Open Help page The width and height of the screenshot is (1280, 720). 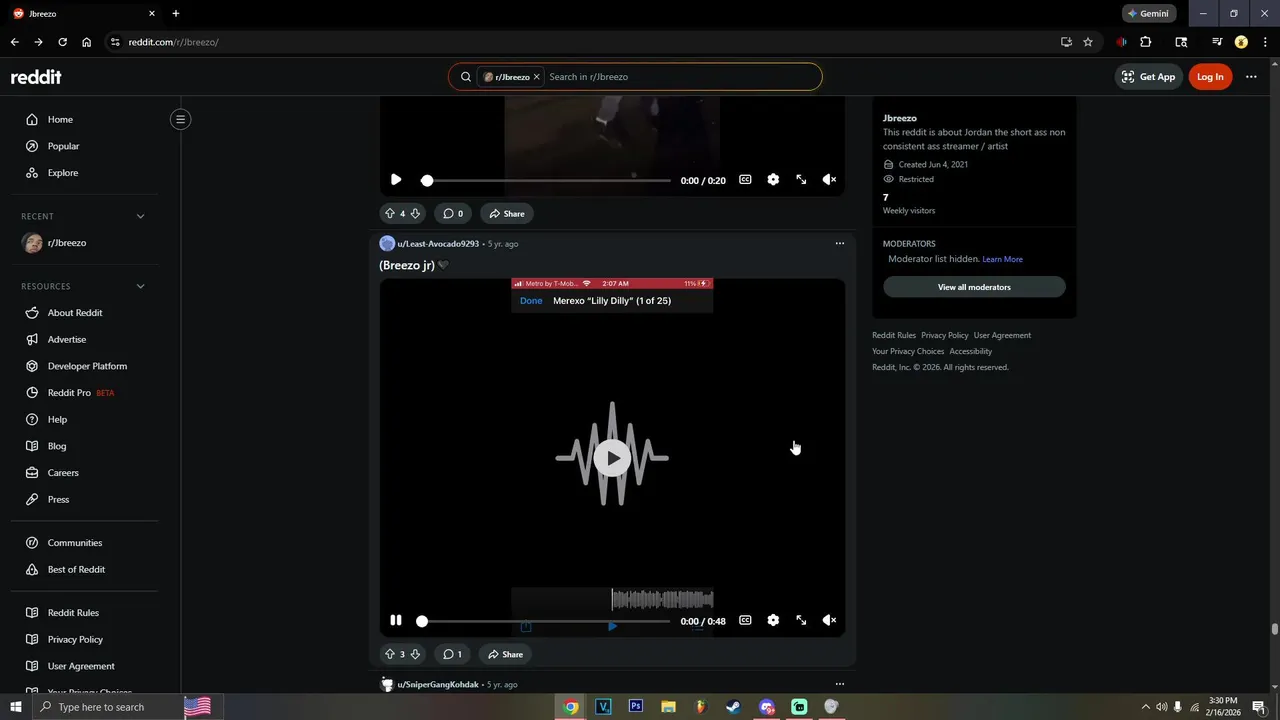(57, 419)
